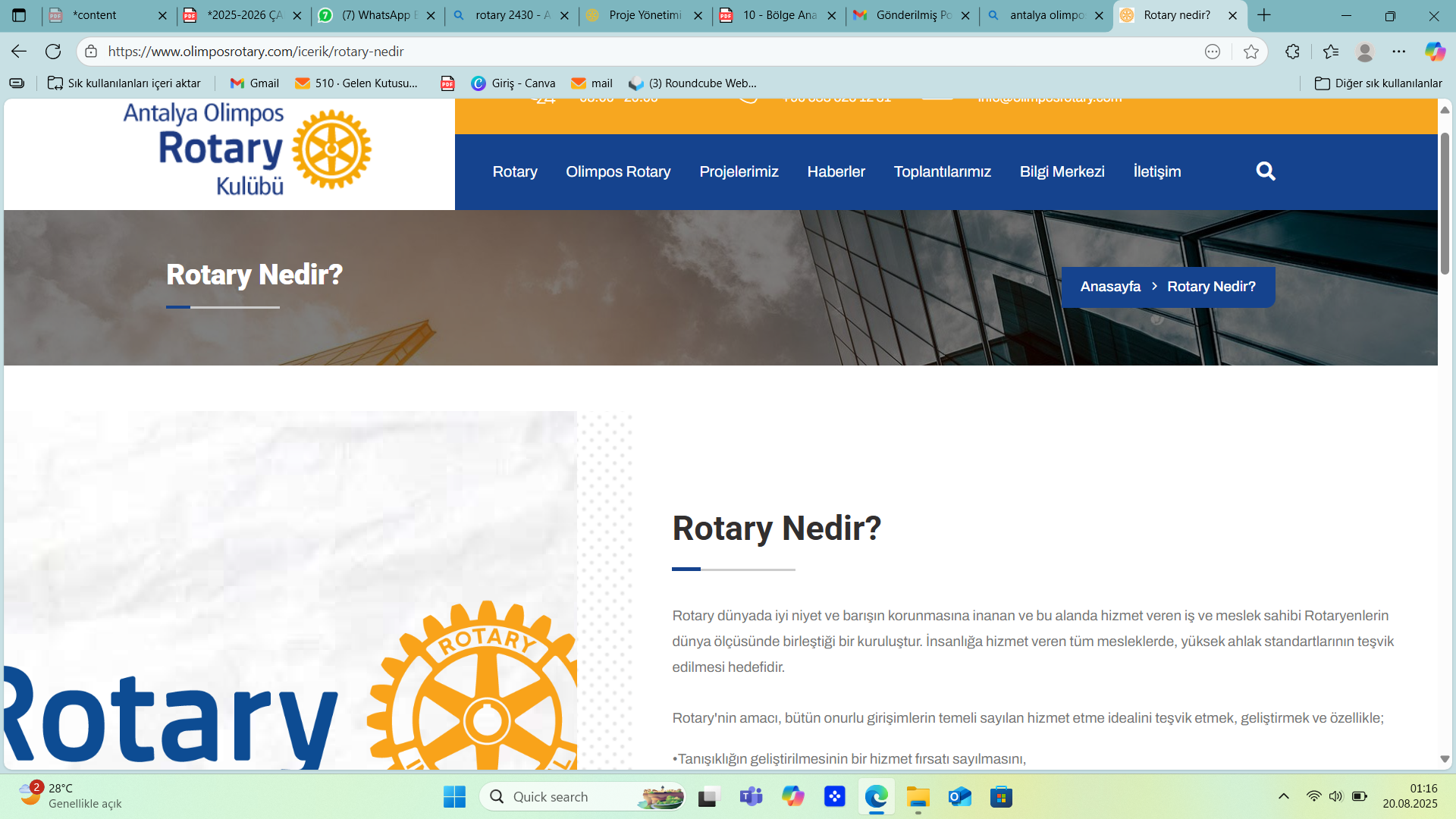Open the favorites list icon in the toolbar
This screenshot has height=819, width=1456.
click(x=1331, y=52)
